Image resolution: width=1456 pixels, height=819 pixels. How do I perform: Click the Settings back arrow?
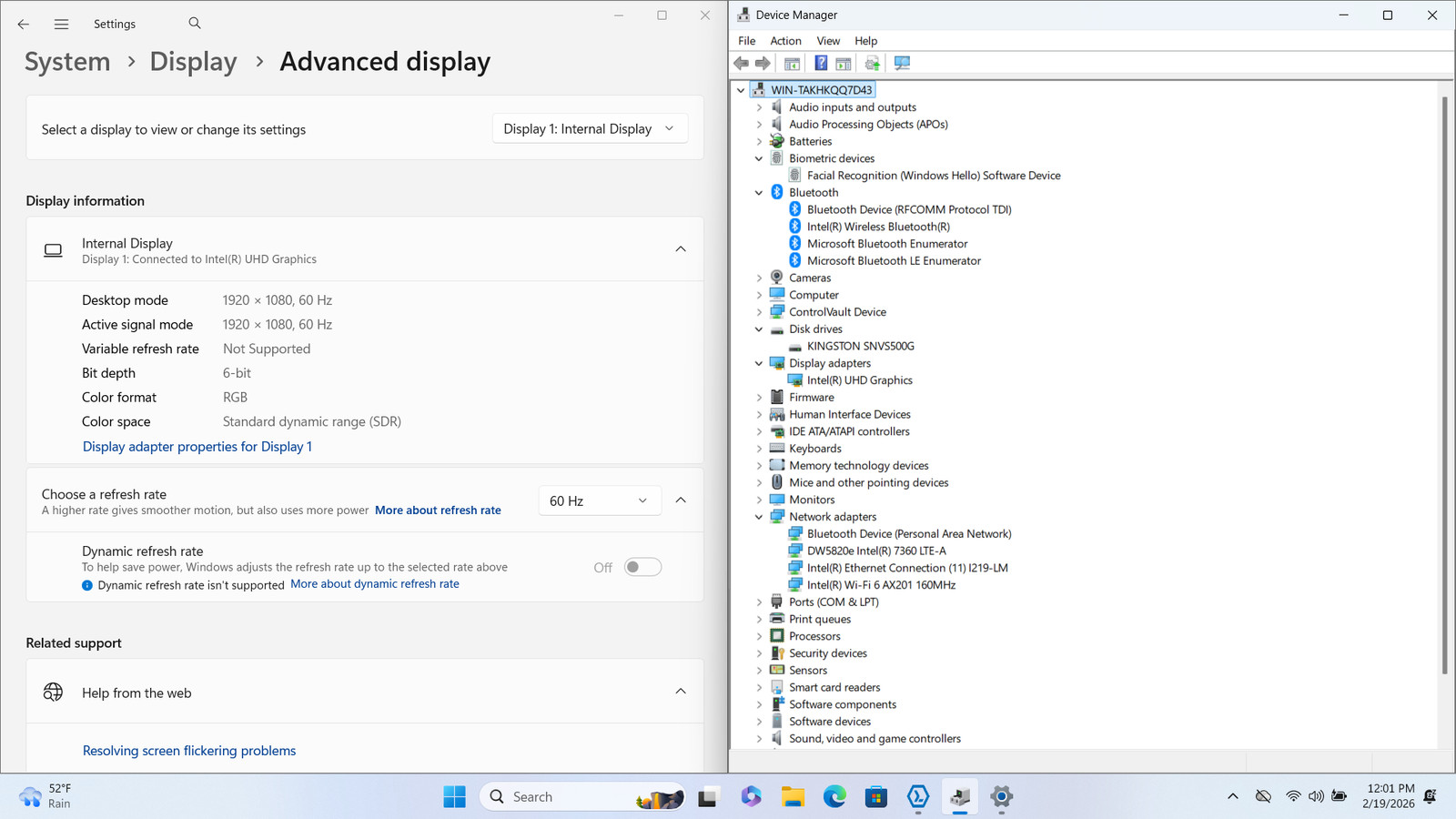24,25
